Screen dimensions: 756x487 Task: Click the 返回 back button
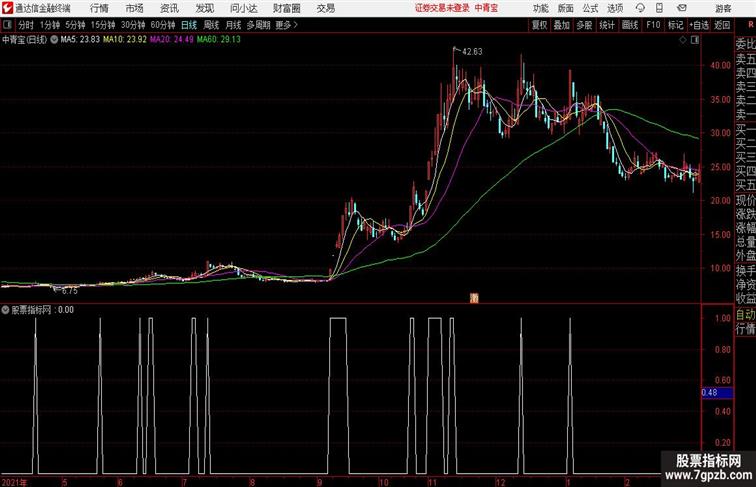tap(722, 25)
